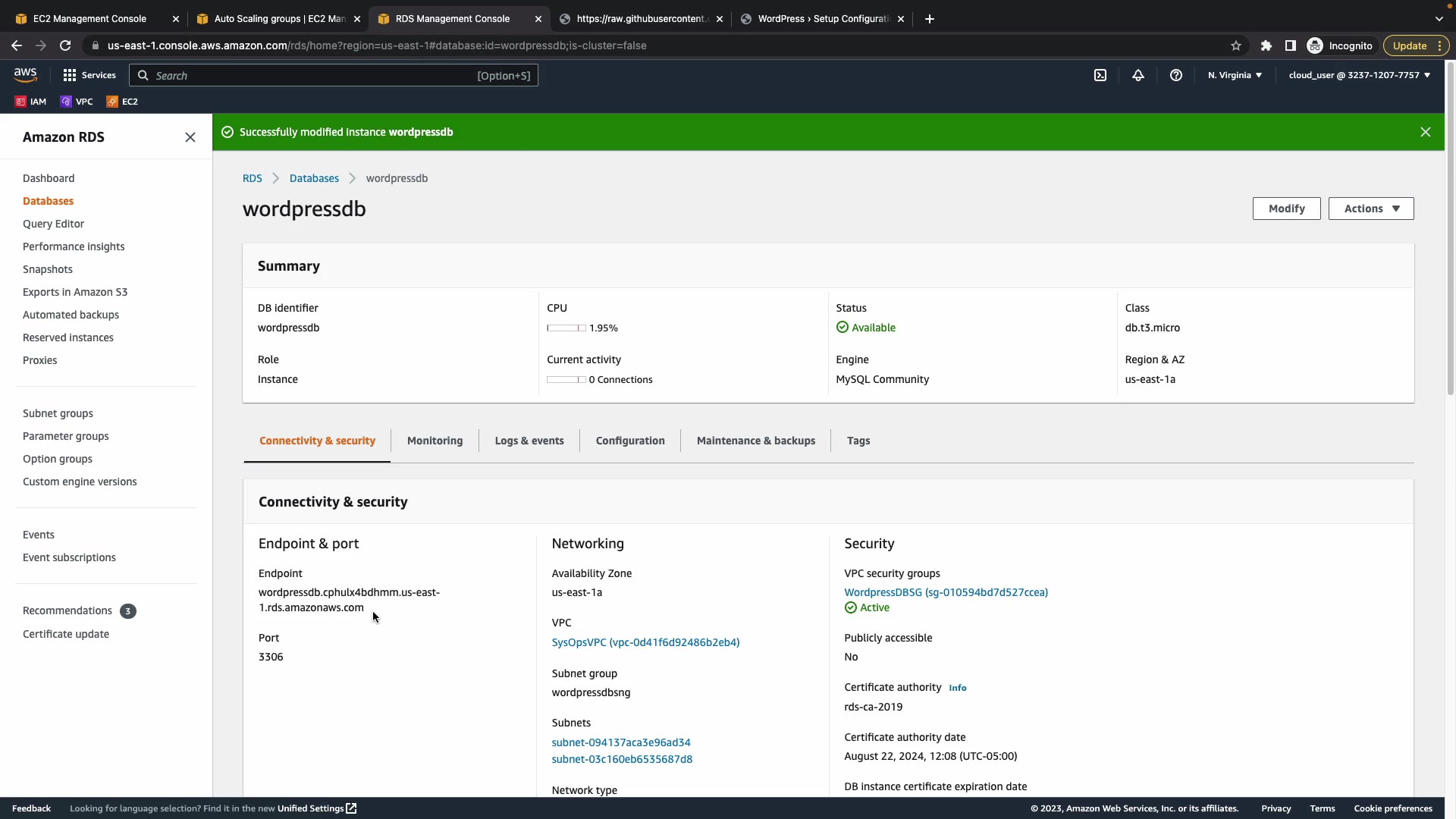Image resolution: width=1456 pixels, height=819 pixels.
Task: Open the Maintenance & backups tab
Action: (755, 441)
